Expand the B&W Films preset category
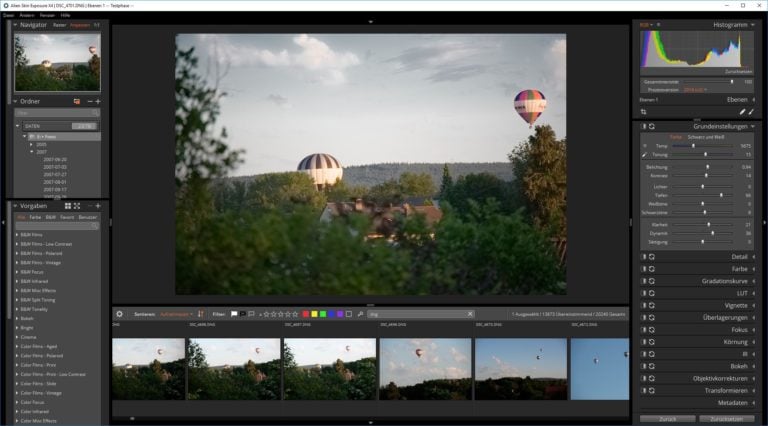768x426 pixels. [16, 234]
